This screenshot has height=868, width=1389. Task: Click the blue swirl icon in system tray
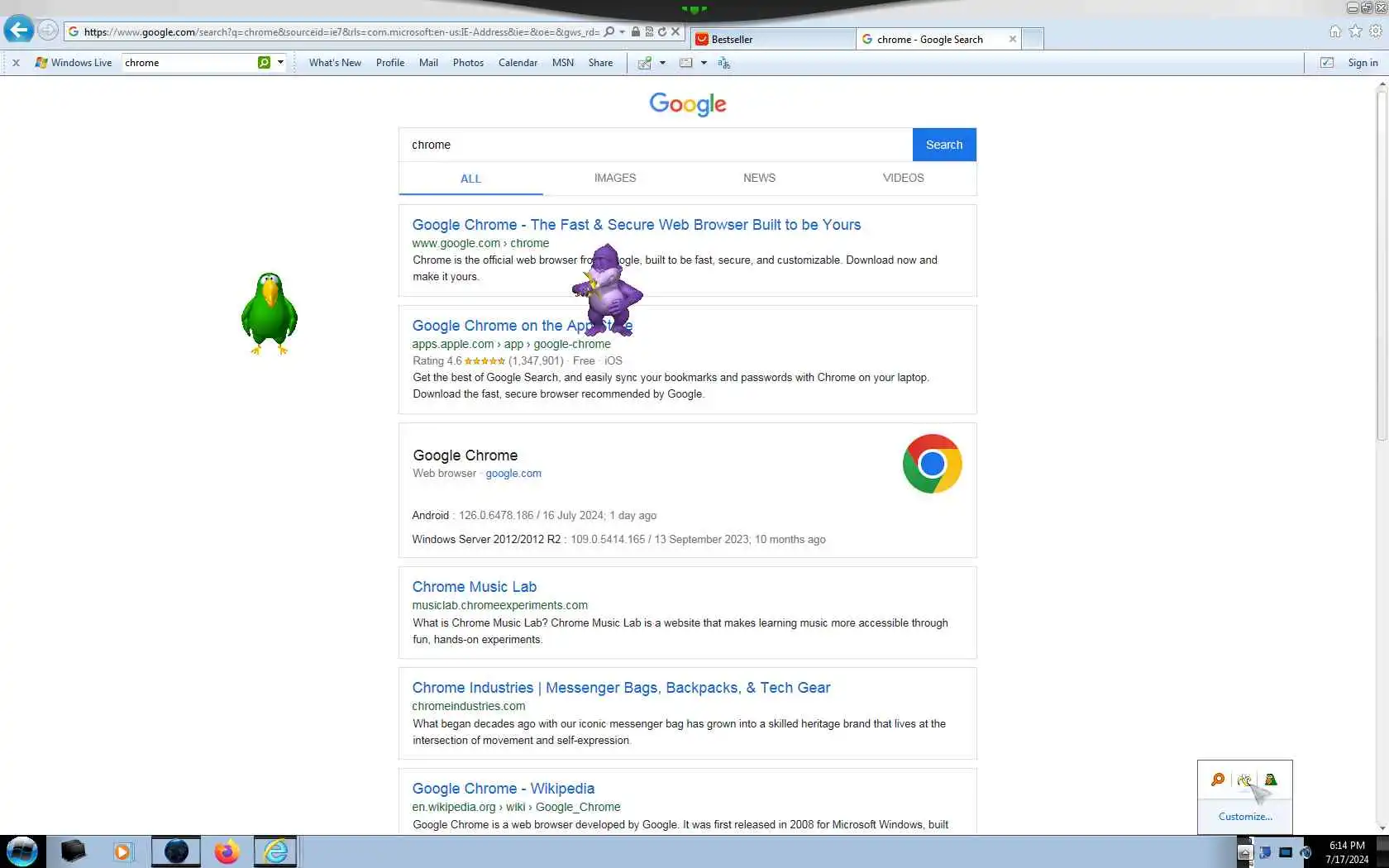[1305, 852]
